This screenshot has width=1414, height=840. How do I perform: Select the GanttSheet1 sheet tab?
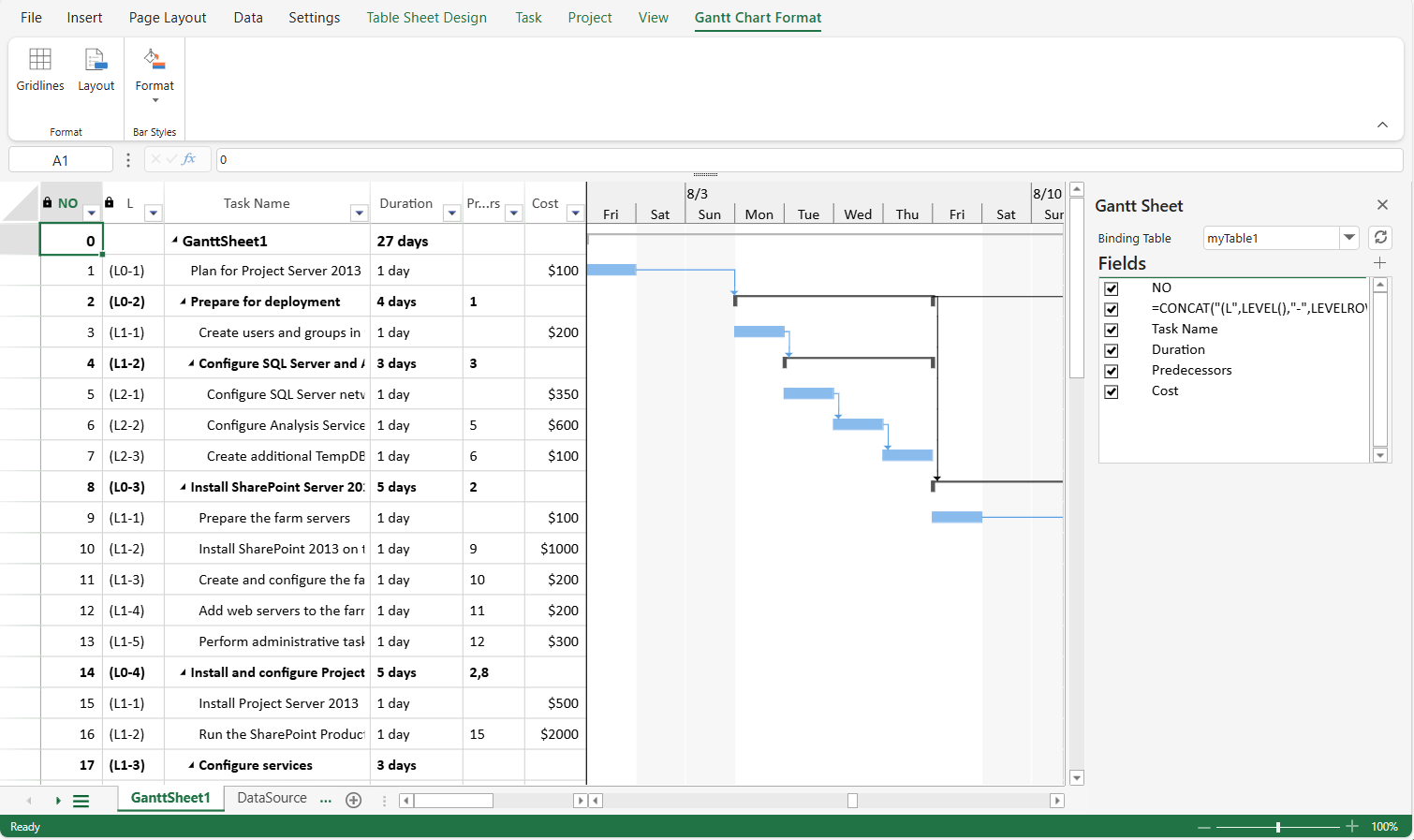[170, 798]
